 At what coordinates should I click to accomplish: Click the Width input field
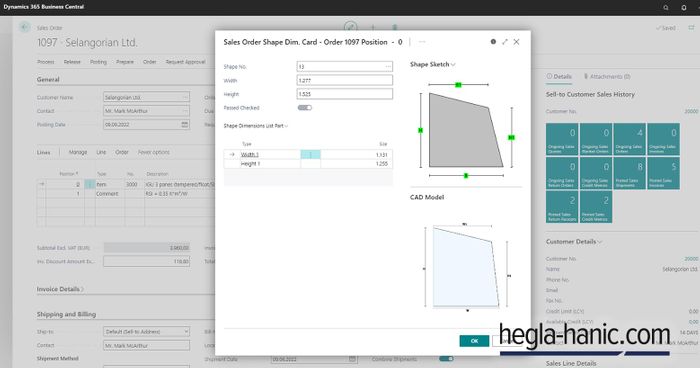click(x=345, y=80)
